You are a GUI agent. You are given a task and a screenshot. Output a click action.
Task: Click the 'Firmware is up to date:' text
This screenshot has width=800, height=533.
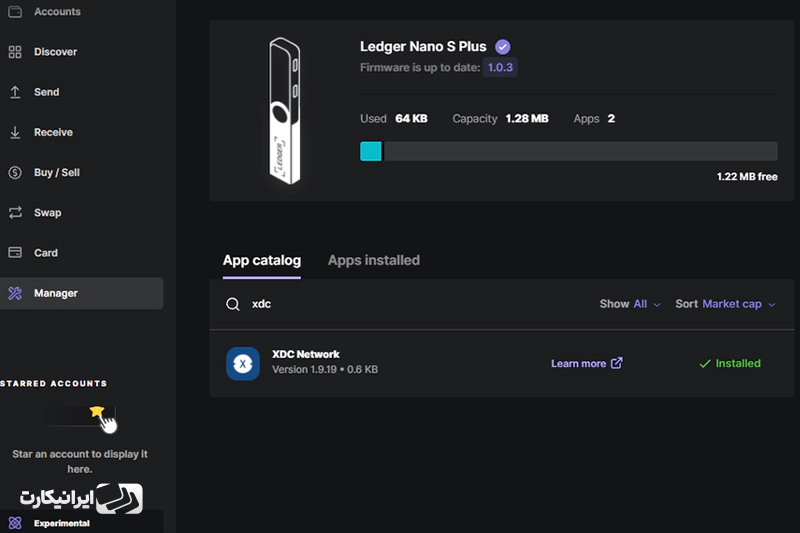pyautogui.click(x=420, y=67)
